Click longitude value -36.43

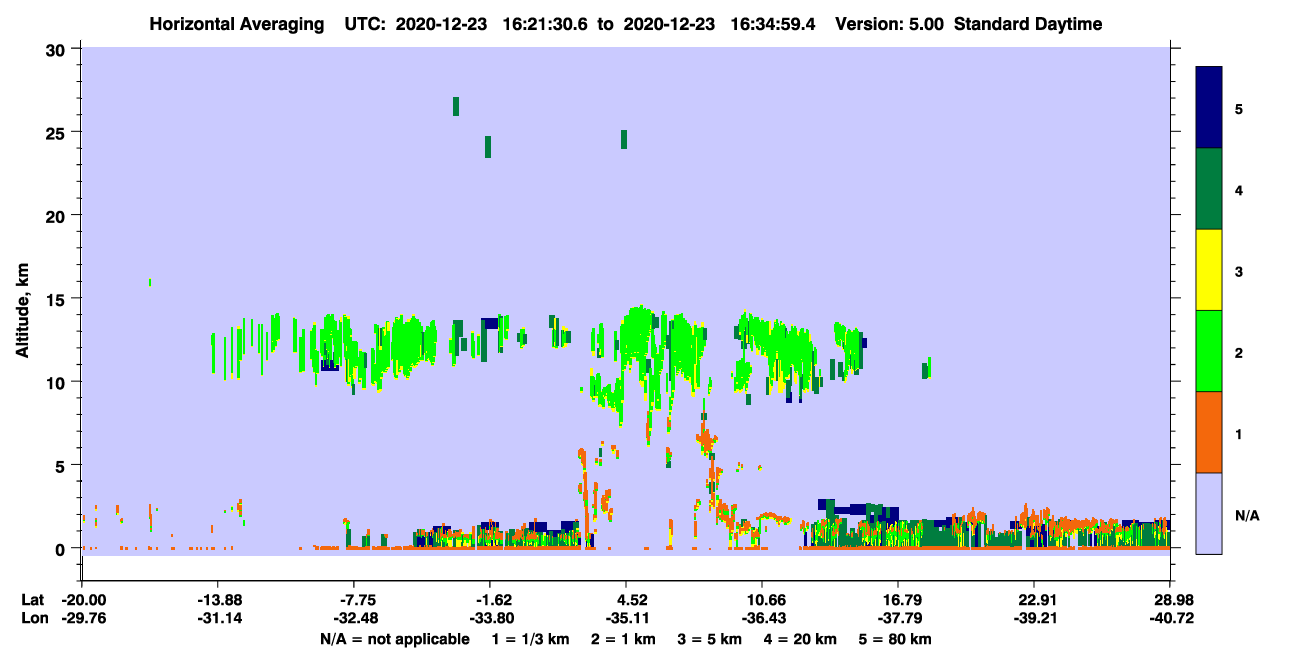(x=762, y=619)
